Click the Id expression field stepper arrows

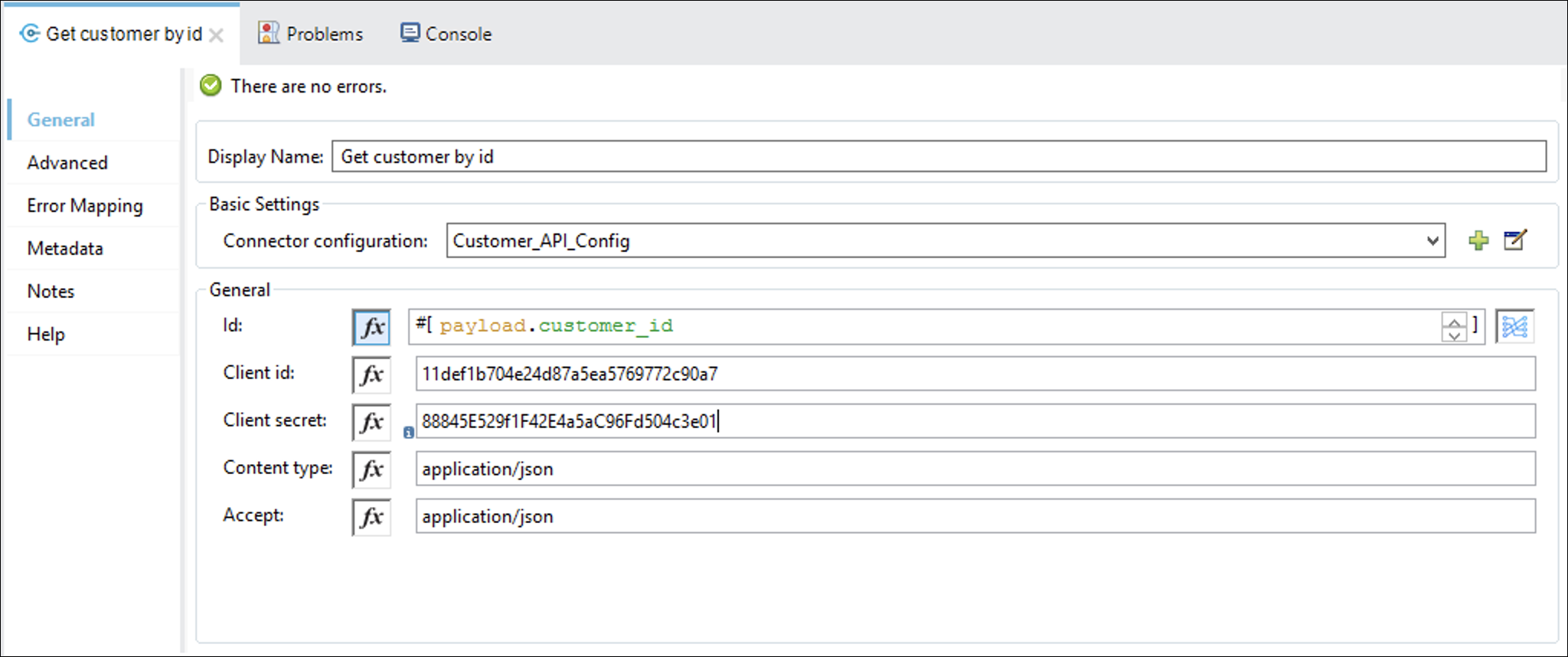point(1454,327)
